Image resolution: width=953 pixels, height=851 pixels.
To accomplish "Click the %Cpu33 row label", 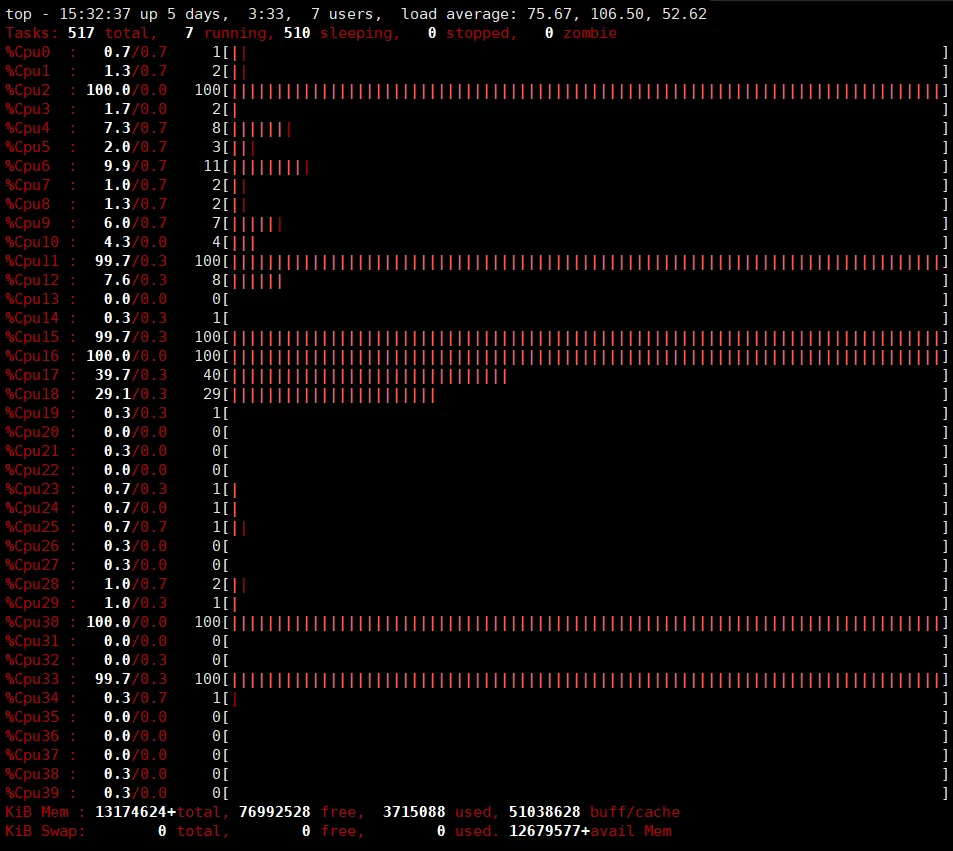I will (x=32, y=679).
